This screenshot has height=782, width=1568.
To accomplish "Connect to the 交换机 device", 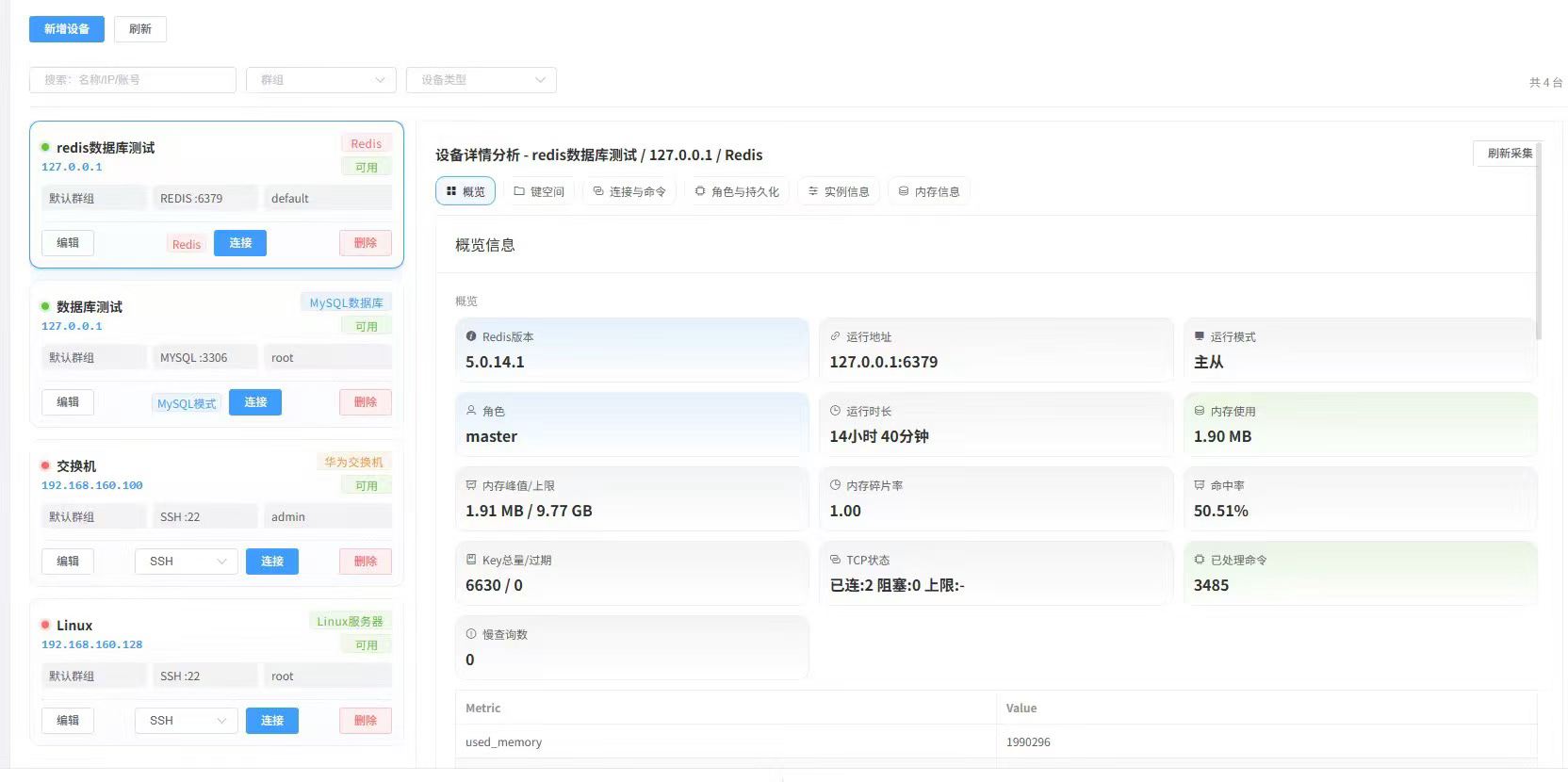I will coord(272,562).
